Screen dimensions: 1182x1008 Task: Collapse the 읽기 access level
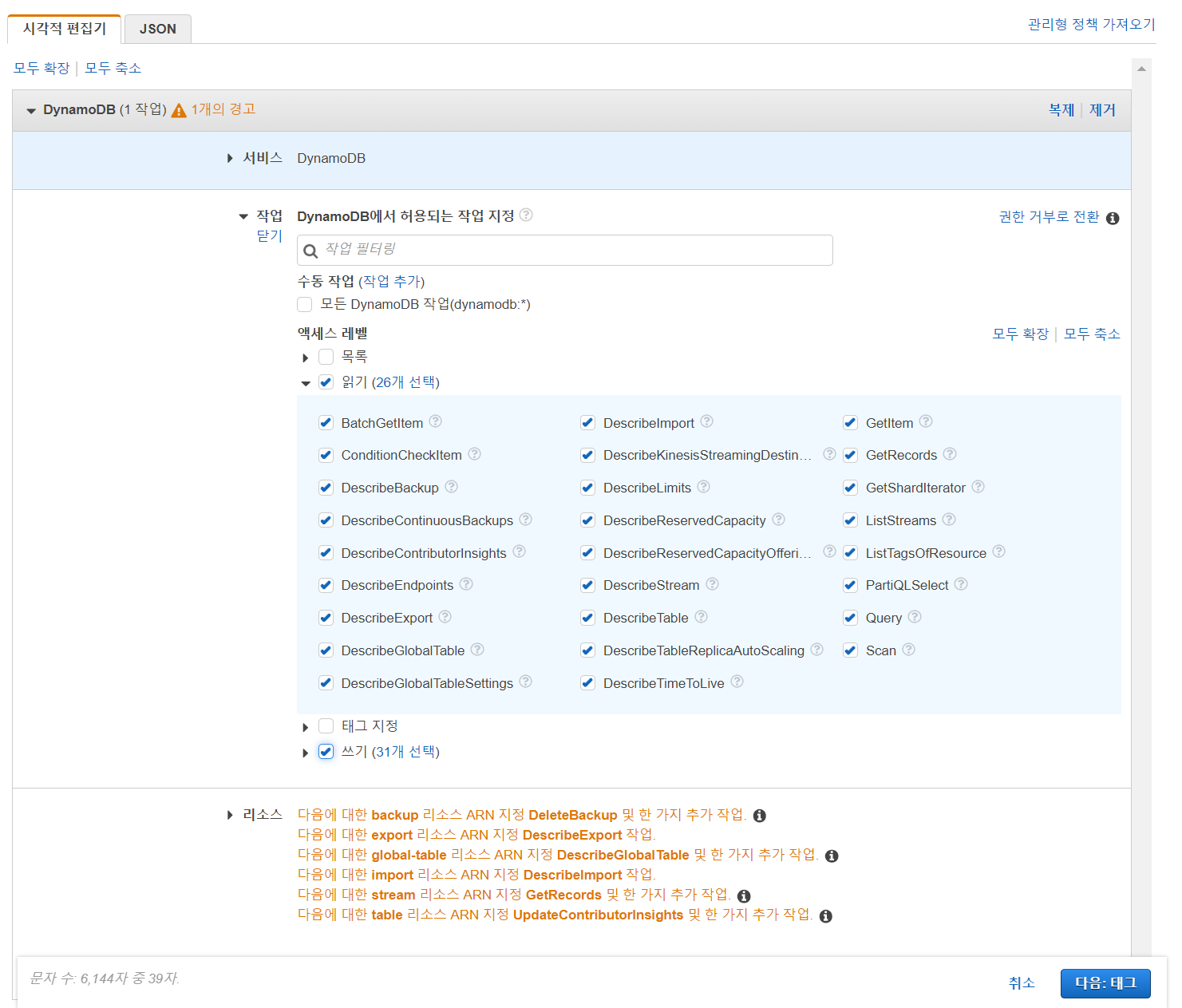[305, 383]
